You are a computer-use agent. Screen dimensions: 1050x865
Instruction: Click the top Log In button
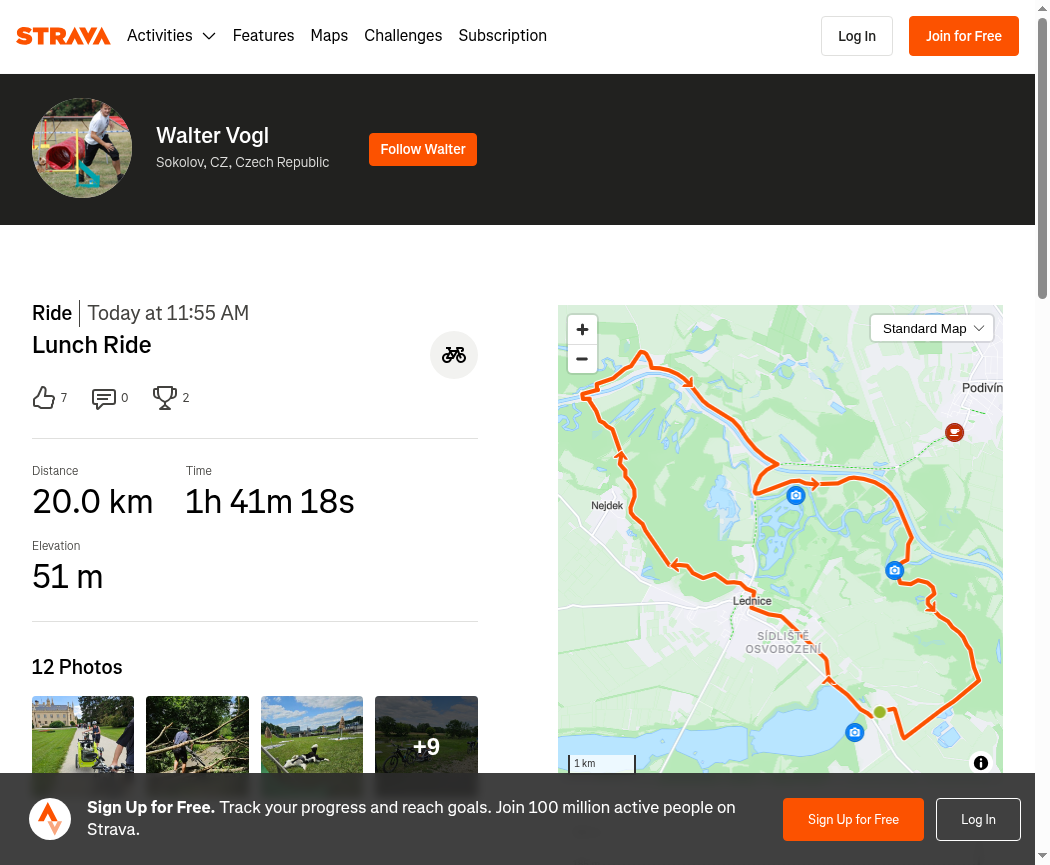point(856,36)
